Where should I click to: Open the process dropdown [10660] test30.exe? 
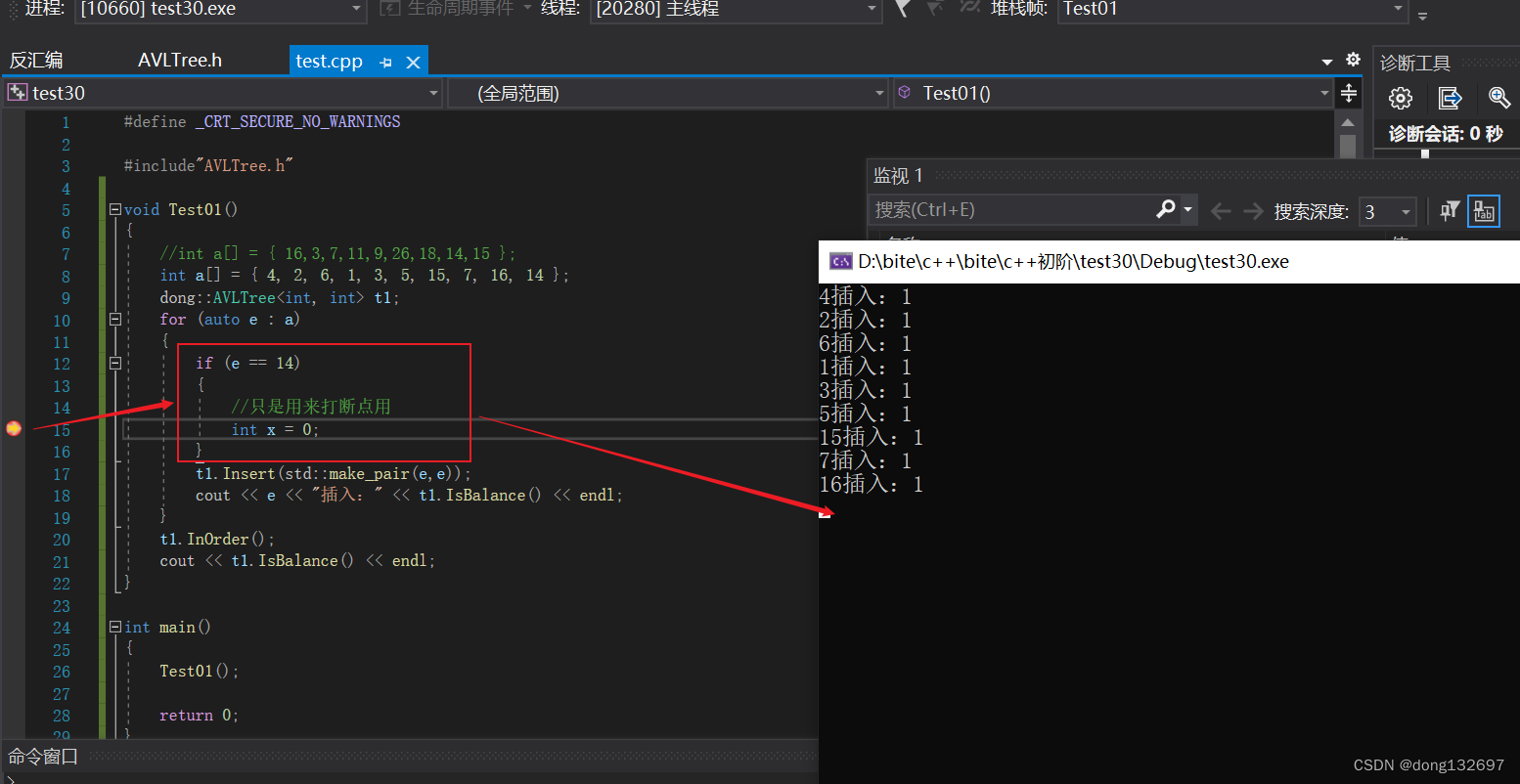221,10
